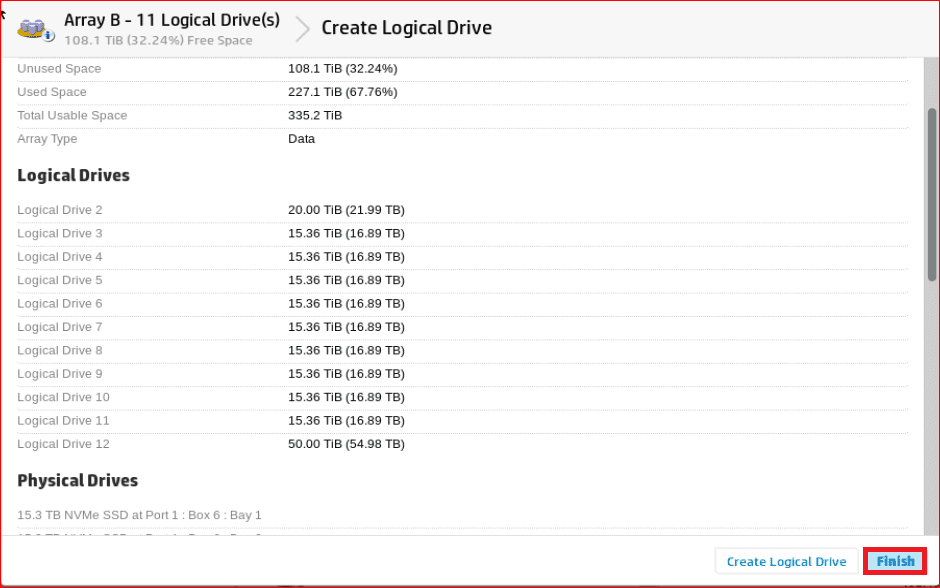Screen dimensions: 940x588
Task: Click the Logical Drives section heading
Action: pyautogui.click(x=73, y=176)
